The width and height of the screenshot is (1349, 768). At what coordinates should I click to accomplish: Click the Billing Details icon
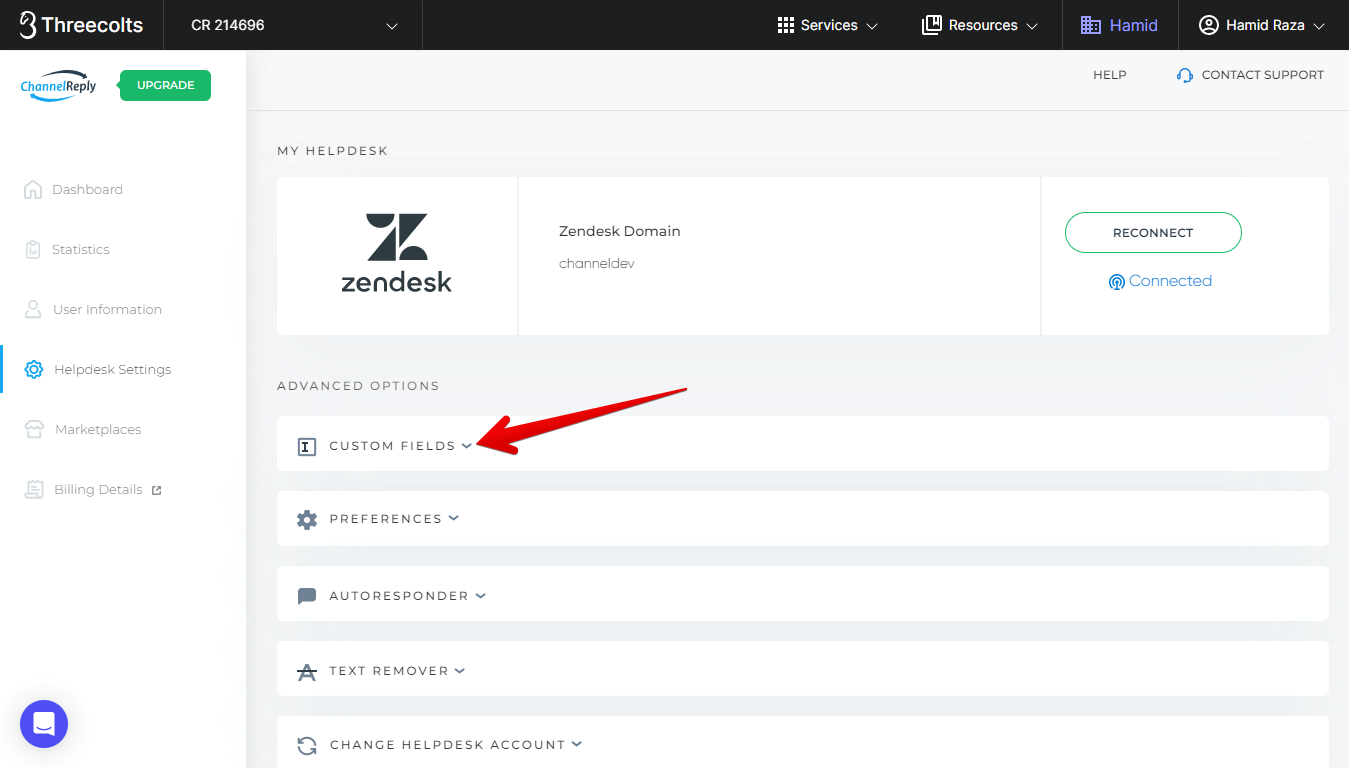coord(35,489)
